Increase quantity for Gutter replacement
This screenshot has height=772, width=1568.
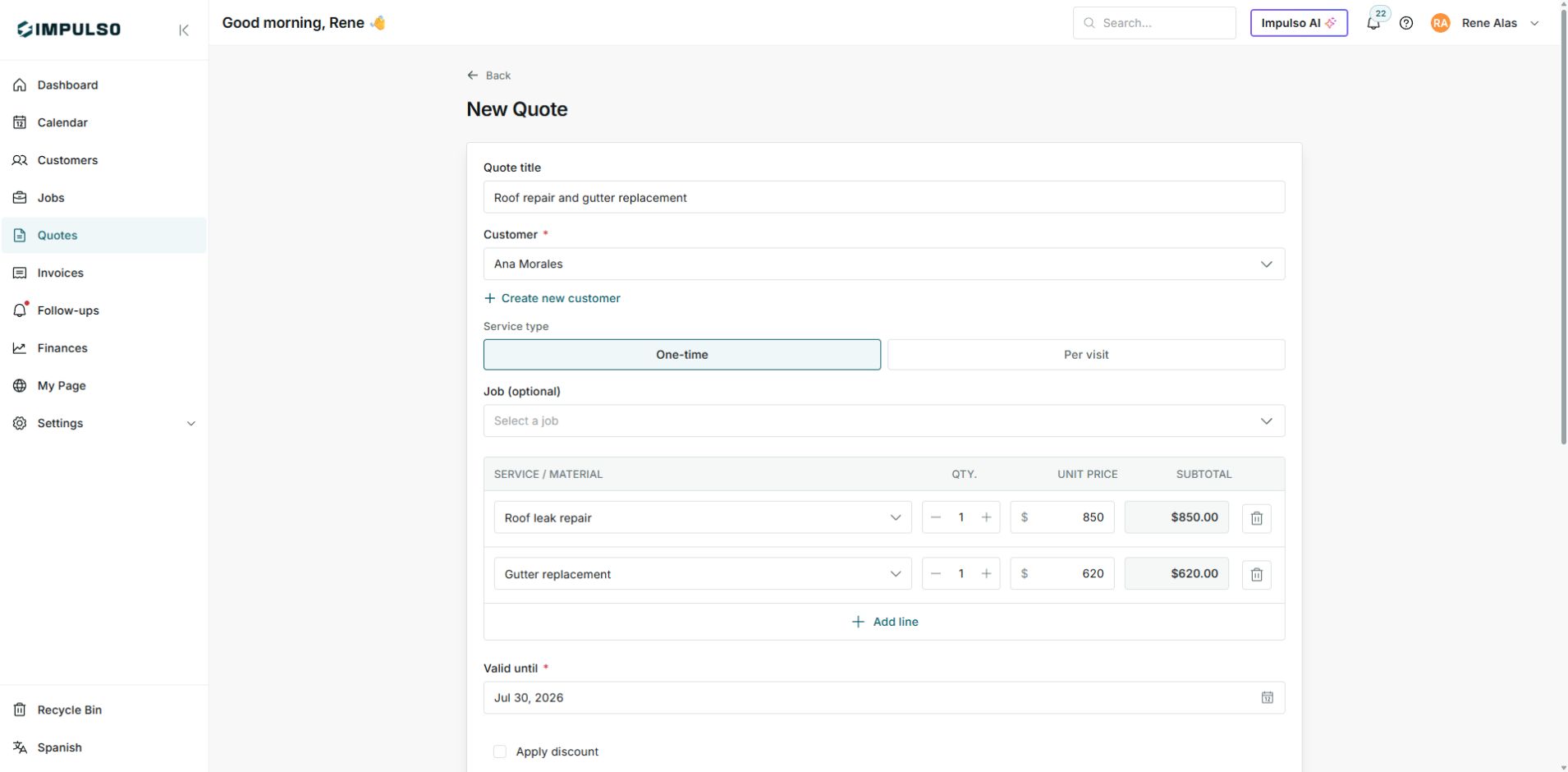(986, 574)
